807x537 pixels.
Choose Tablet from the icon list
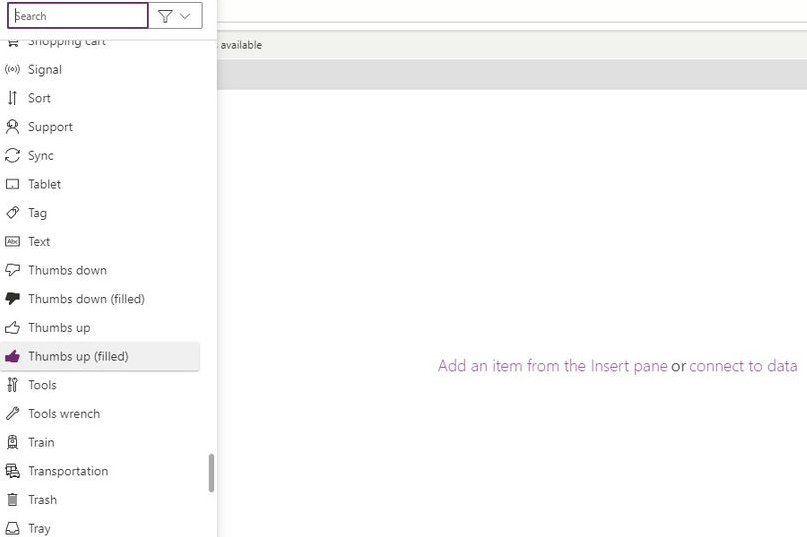(100, 184)
